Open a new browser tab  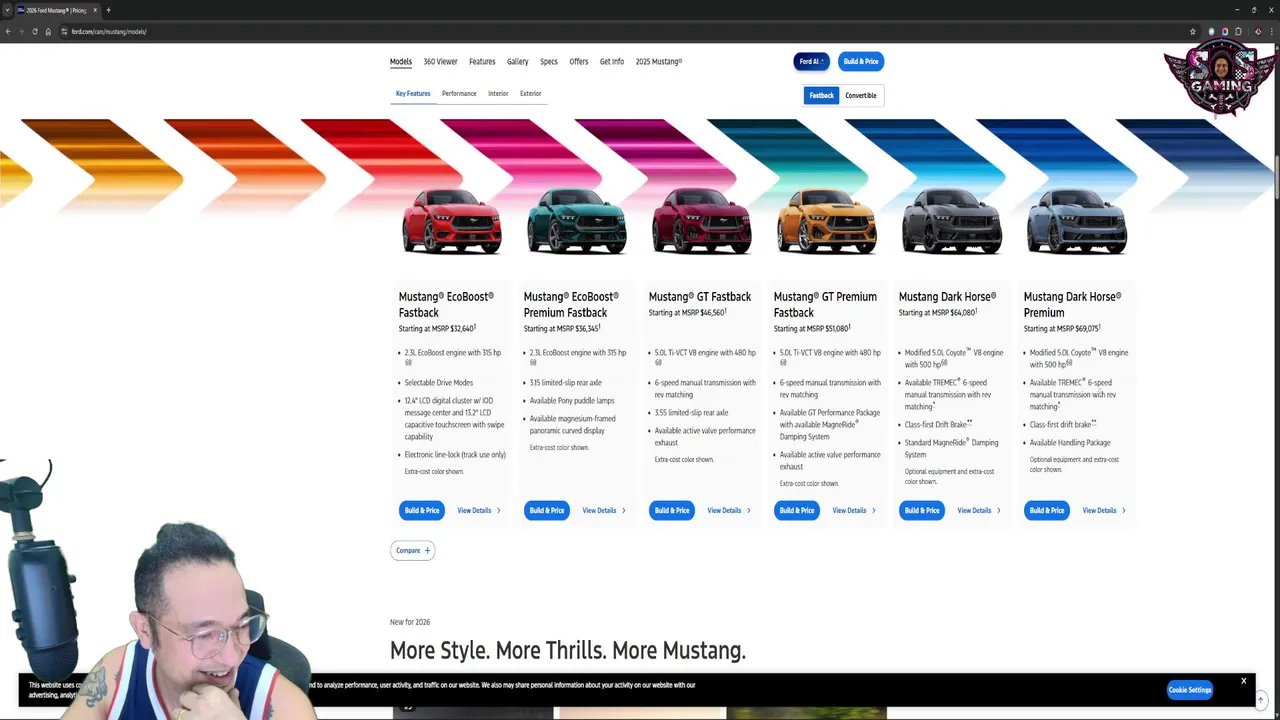point(108,10)
